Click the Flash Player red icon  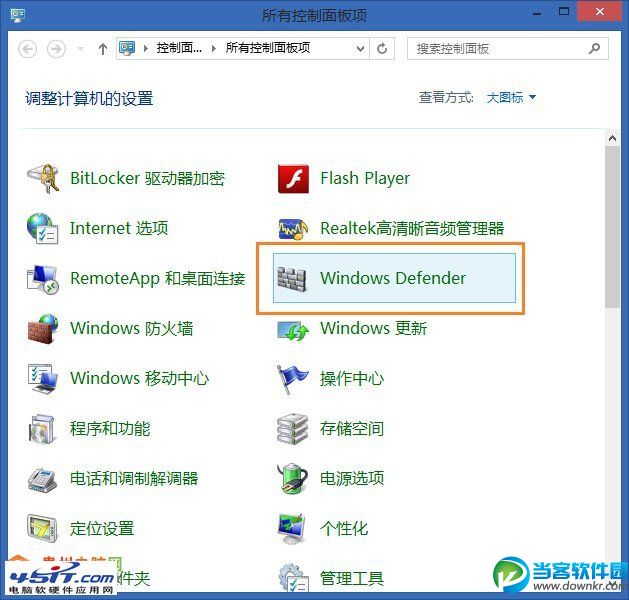[x=293, y=178]
